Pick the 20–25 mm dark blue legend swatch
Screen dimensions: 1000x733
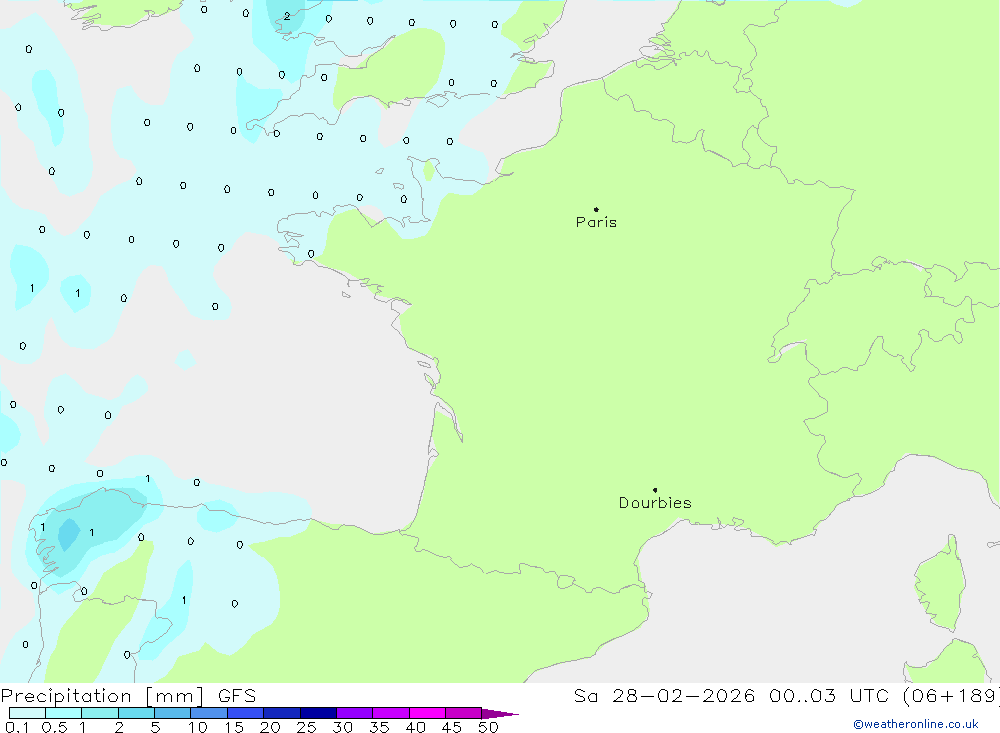tap(282, 713)
